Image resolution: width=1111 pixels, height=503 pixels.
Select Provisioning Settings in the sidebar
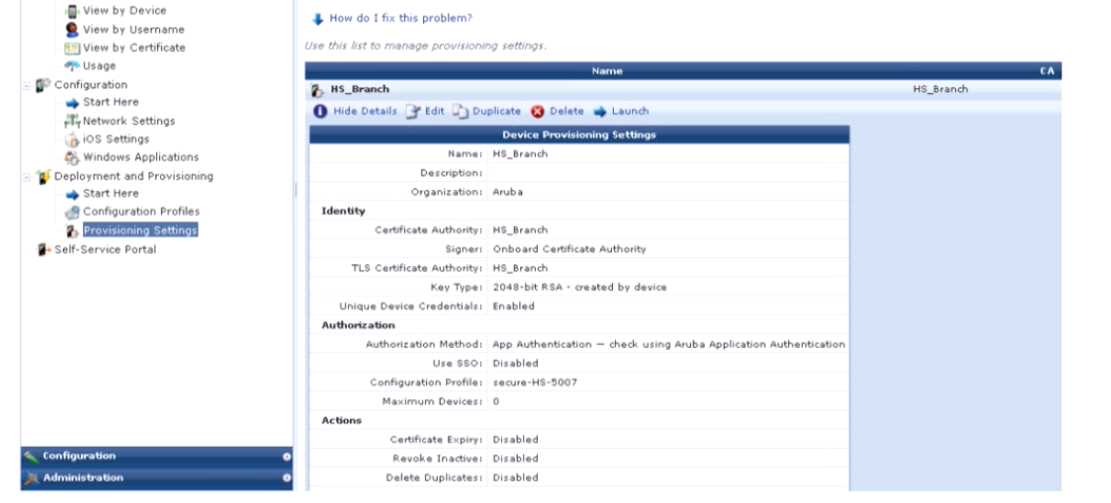pos(140,231)
